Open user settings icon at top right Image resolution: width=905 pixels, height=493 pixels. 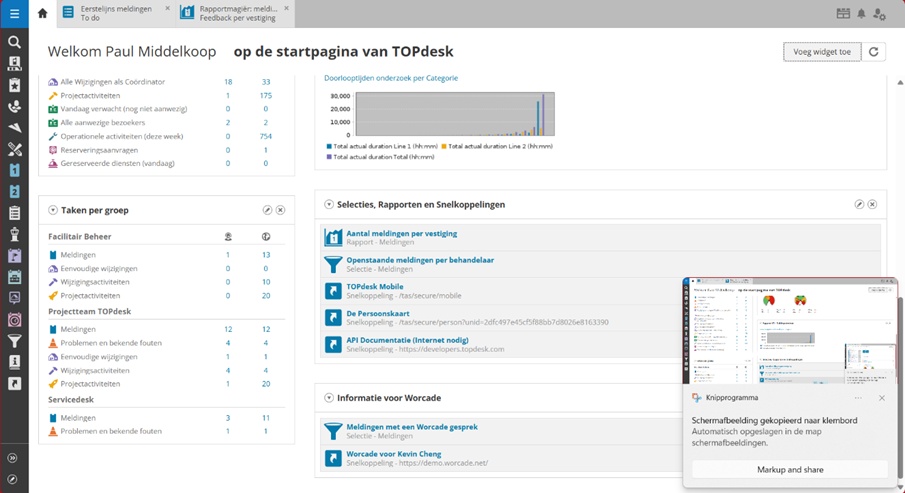[880, 14]
